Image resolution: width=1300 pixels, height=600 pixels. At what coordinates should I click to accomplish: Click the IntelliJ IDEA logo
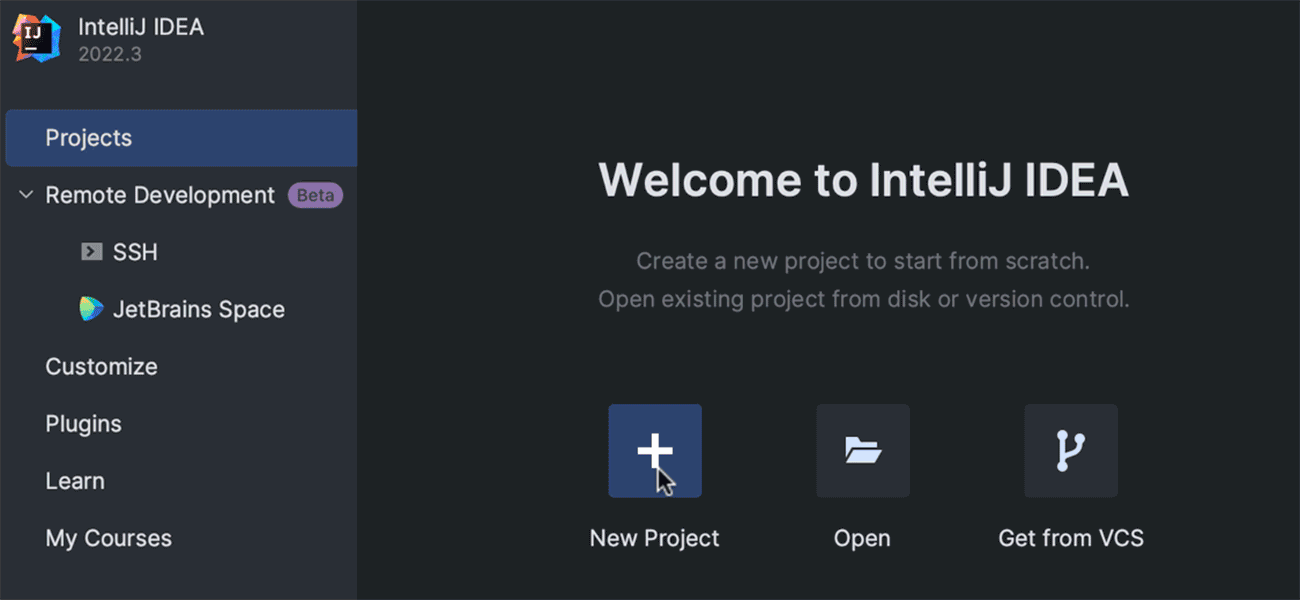(x=37, y=38)
